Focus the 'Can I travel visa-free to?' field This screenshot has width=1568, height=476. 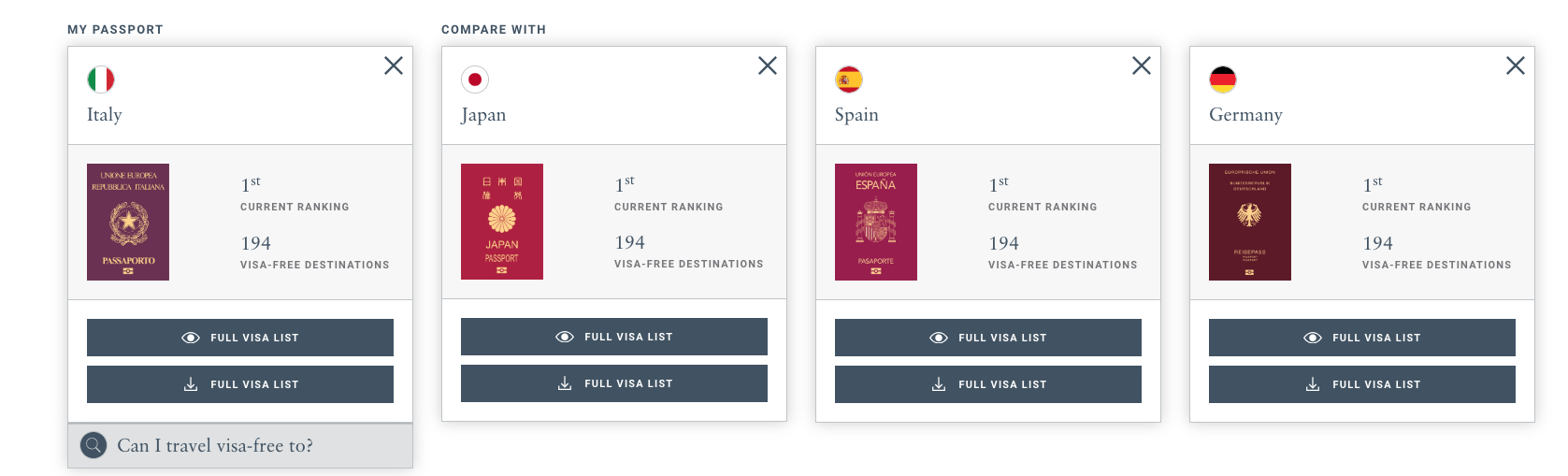coord(240,445)
